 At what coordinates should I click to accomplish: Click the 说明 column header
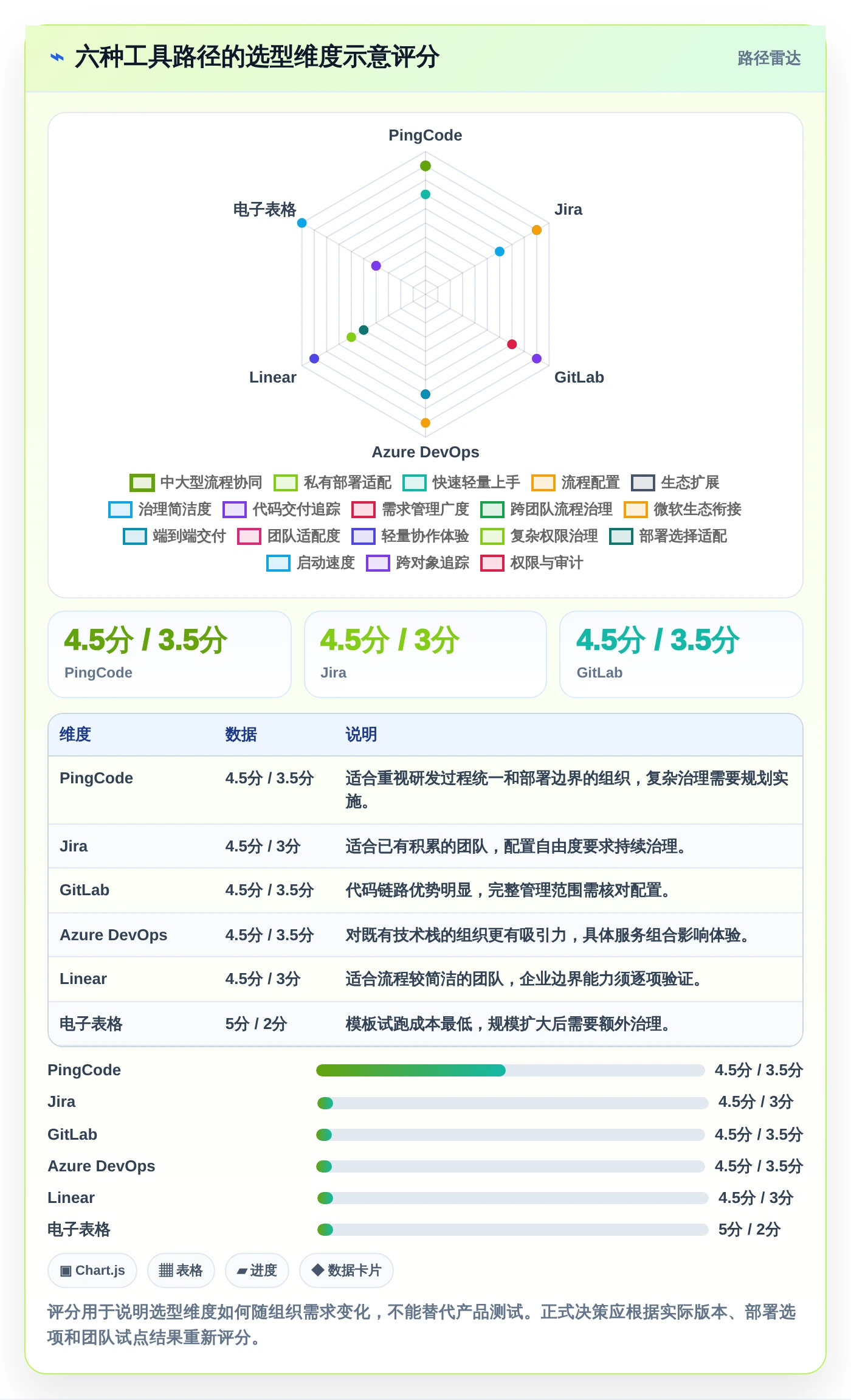(361, 734)
